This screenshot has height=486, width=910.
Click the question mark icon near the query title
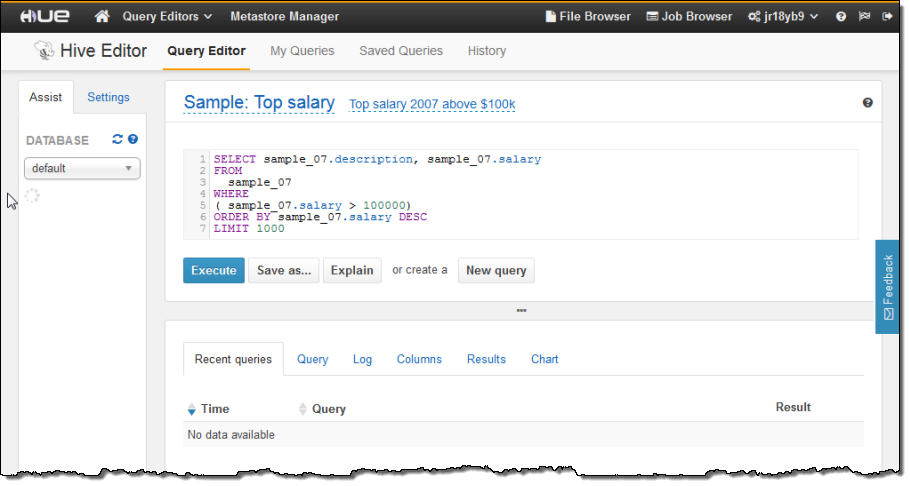tap(867, 103)
